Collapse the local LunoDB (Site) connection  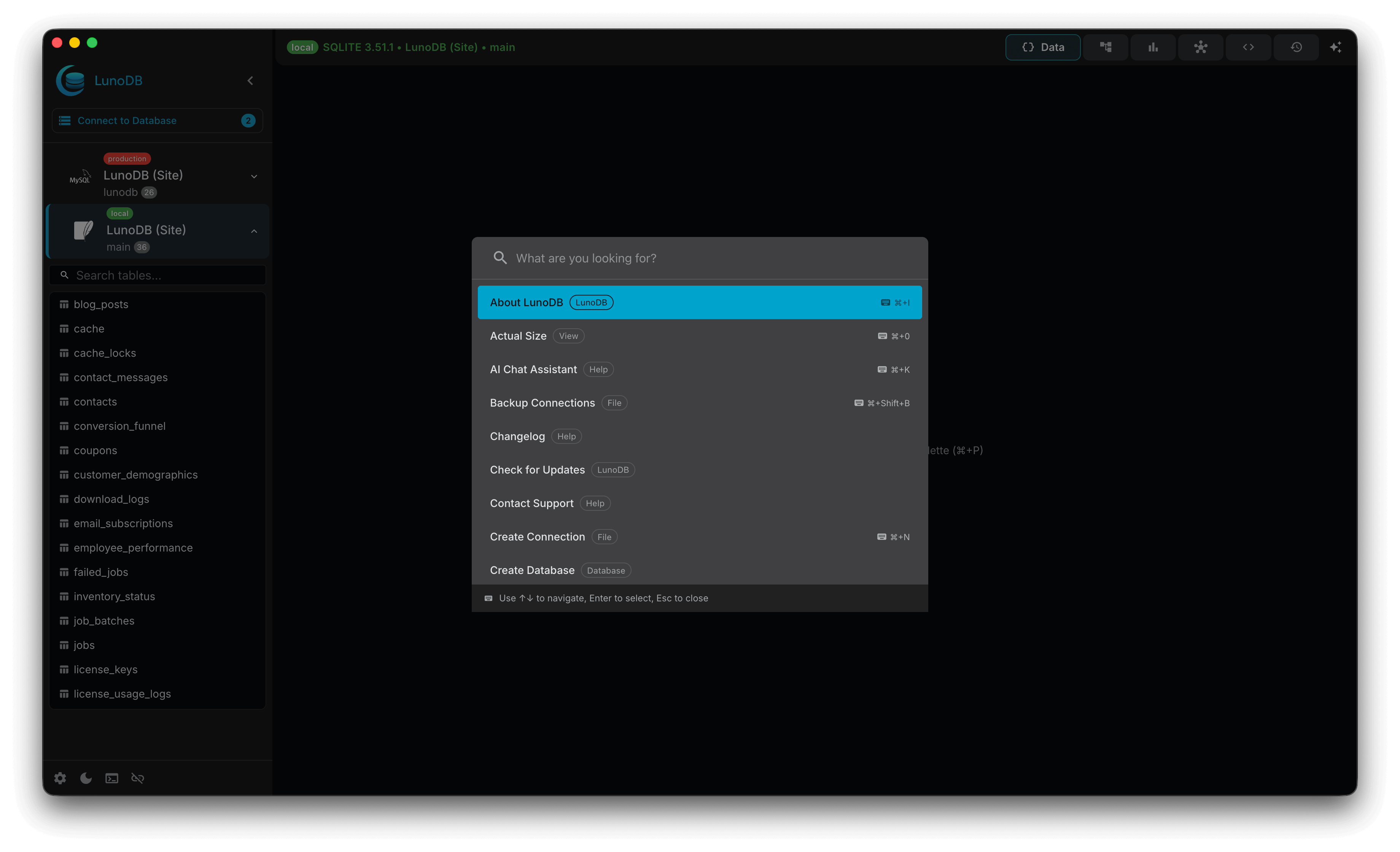[x=254, y=231]
